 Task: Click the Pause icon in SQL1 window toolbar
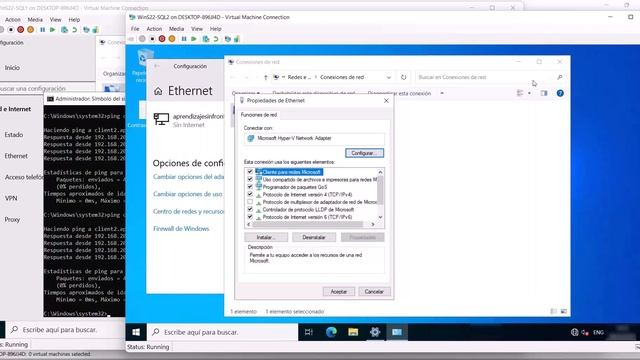tap(42, 30)
